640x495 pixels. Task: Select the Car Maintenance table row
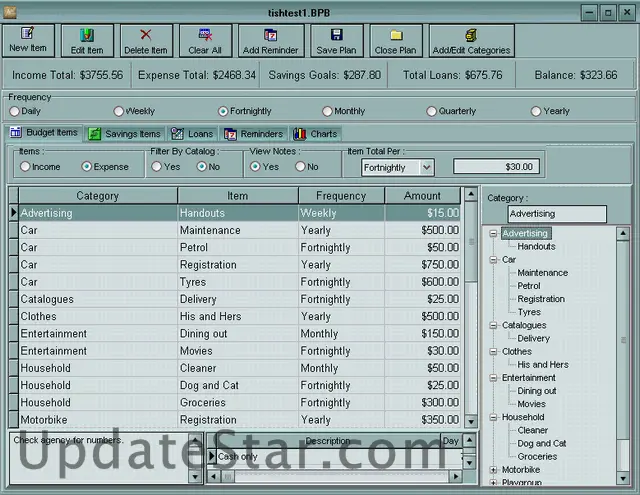(x=240, y=230)
